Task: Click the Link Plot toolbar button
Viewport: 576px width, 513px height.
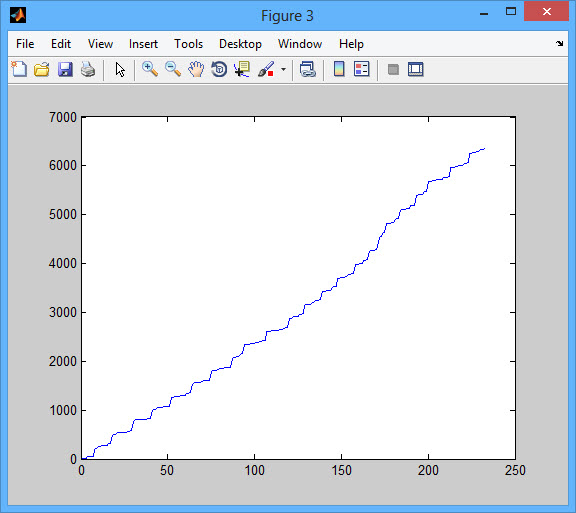Action: 307,69
